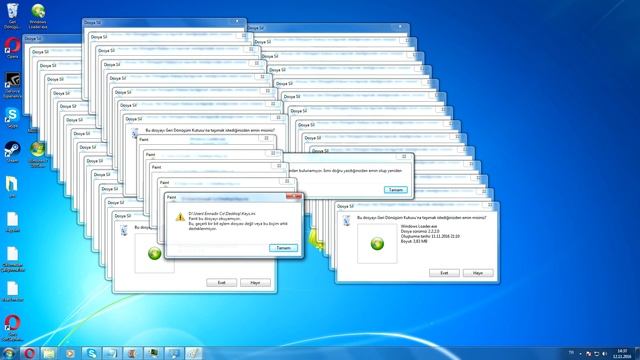Switch to Skype on the taskbar
Image resolution: width=640 pixels, height=360 pixels.
point(91,353)
